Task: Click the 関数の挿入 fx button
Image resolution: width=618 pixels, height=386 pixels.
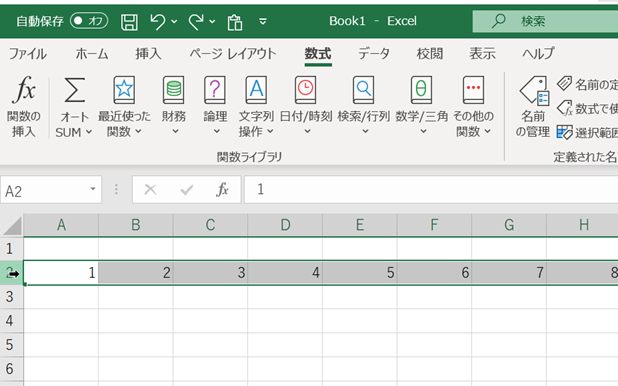Action: pos(24,106)
